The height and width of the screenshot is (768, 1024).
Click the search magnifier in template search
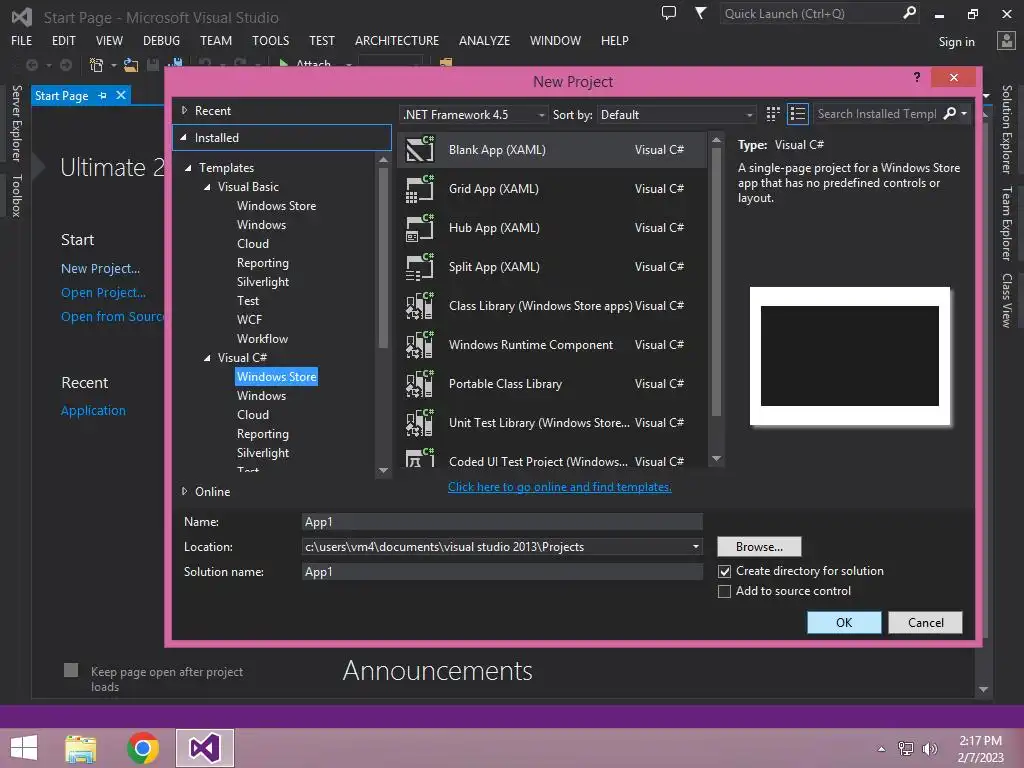tap(950, 114)
